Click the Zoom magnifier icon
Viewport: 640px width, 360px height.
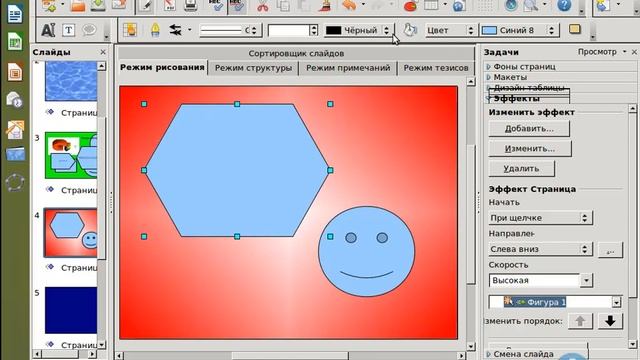531,6
